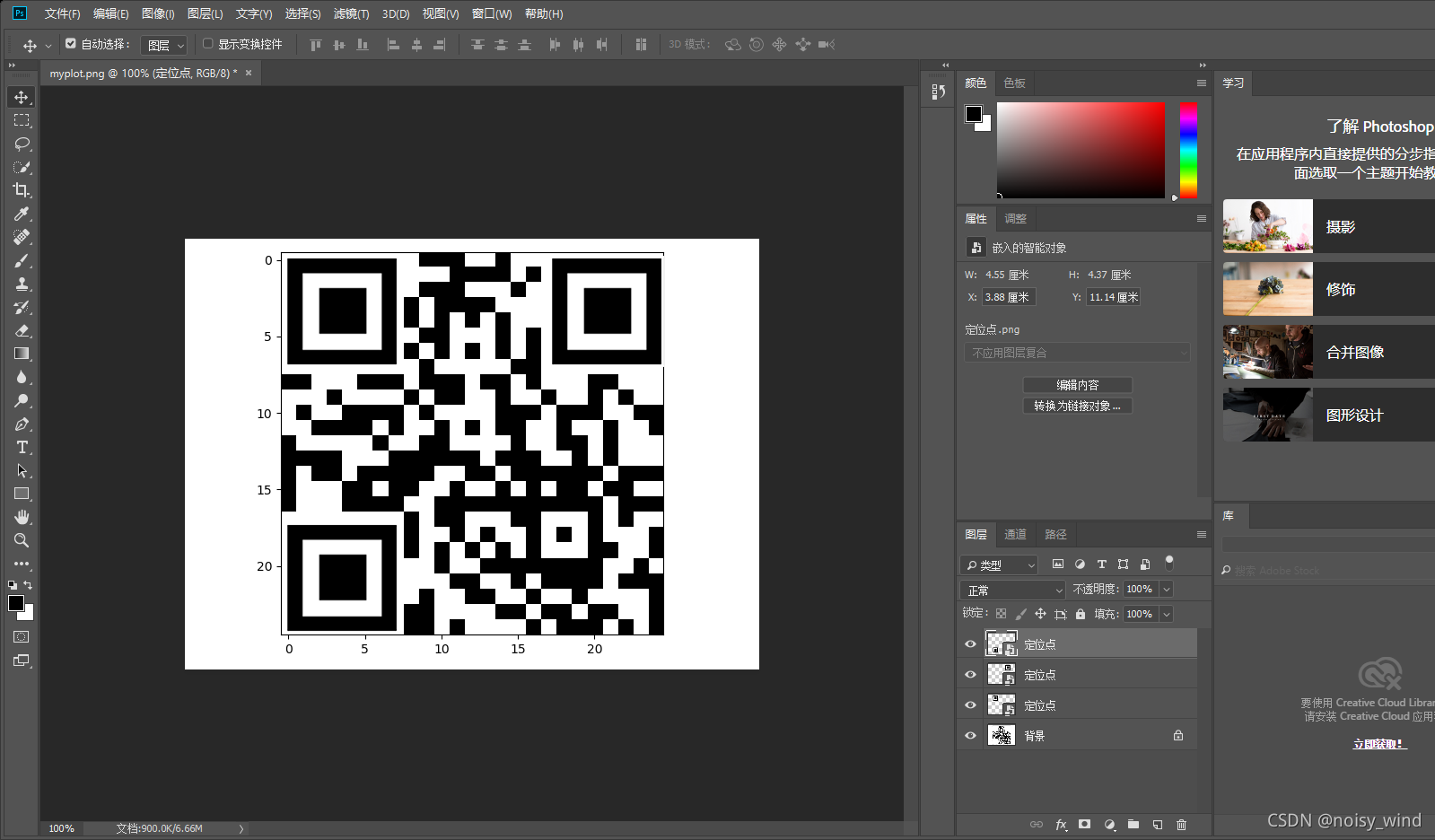Image resolution: width=1435 pixels, height=840 pixels.
Task: Swap foreground and background colors
Action: (29, 585)
